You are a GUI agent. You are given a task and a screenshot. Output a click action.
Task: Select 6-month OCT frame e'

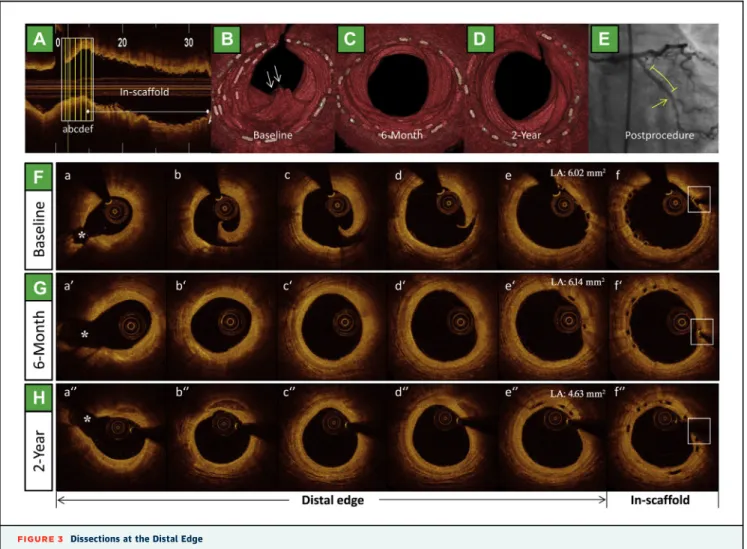click(x=553, y=326)
